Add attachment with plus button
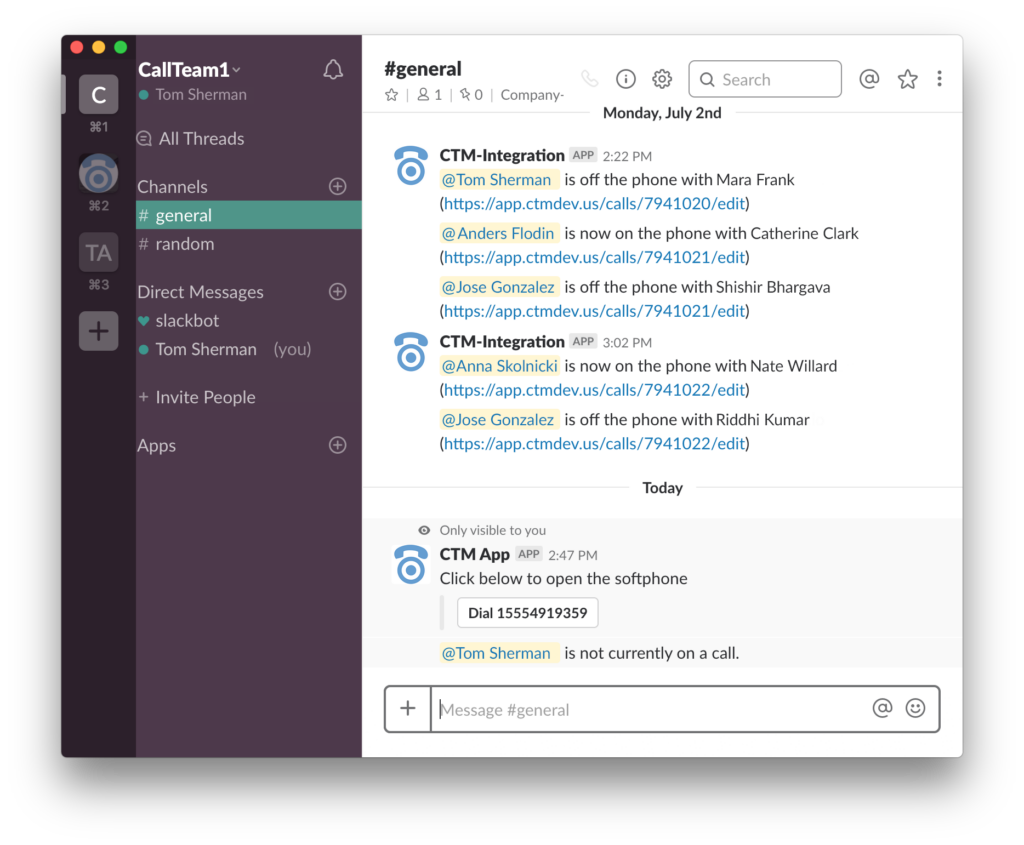The image size is (1024, 845). (408, 709)
